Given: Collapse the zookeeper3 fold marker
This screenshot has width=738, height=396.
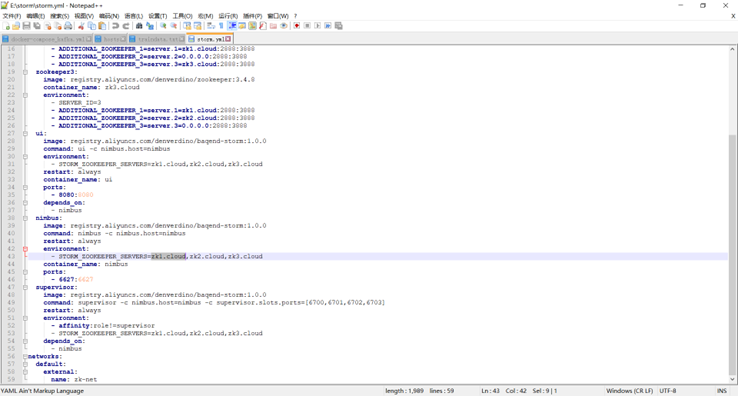Looking at the screenshot, I should 25,72.
